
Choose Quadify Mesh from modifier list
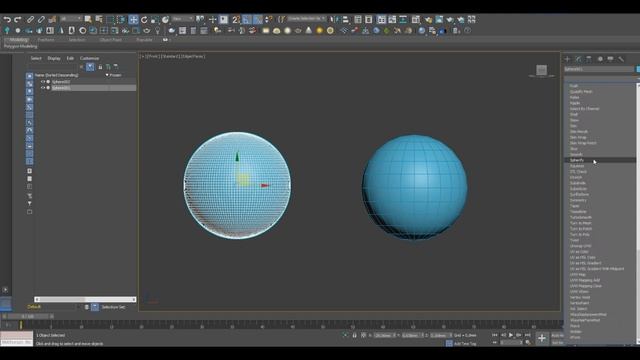coord(581,91)
